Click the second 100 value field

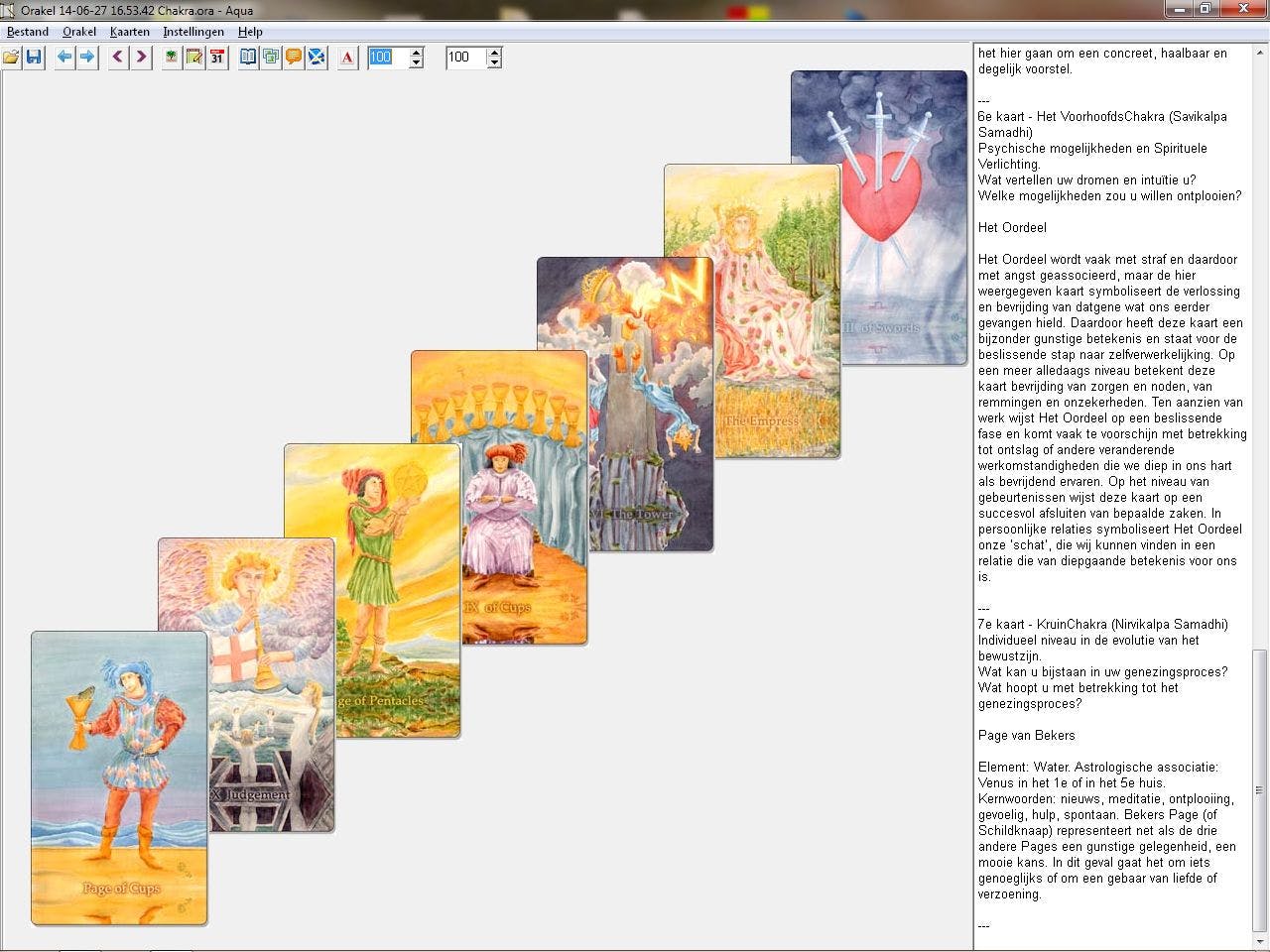tap(466, 58)
